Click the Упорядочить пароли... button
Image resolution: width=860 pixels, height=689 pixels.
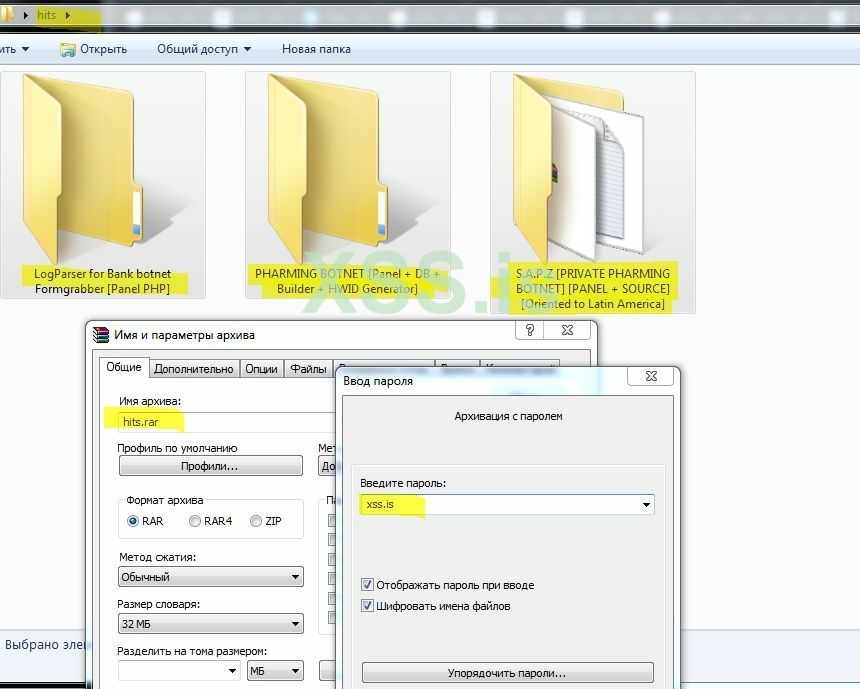point(507,673)
